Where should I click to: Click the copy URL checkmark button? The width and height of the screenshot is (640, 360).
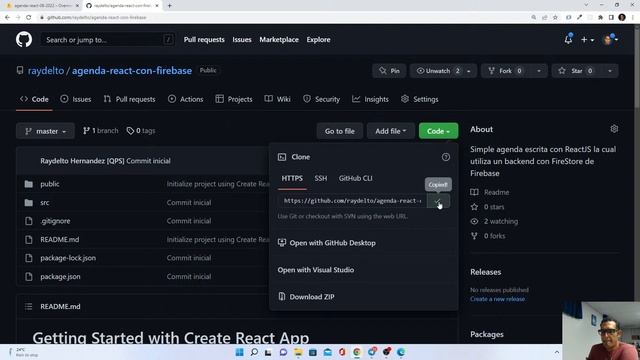[438, 201]
